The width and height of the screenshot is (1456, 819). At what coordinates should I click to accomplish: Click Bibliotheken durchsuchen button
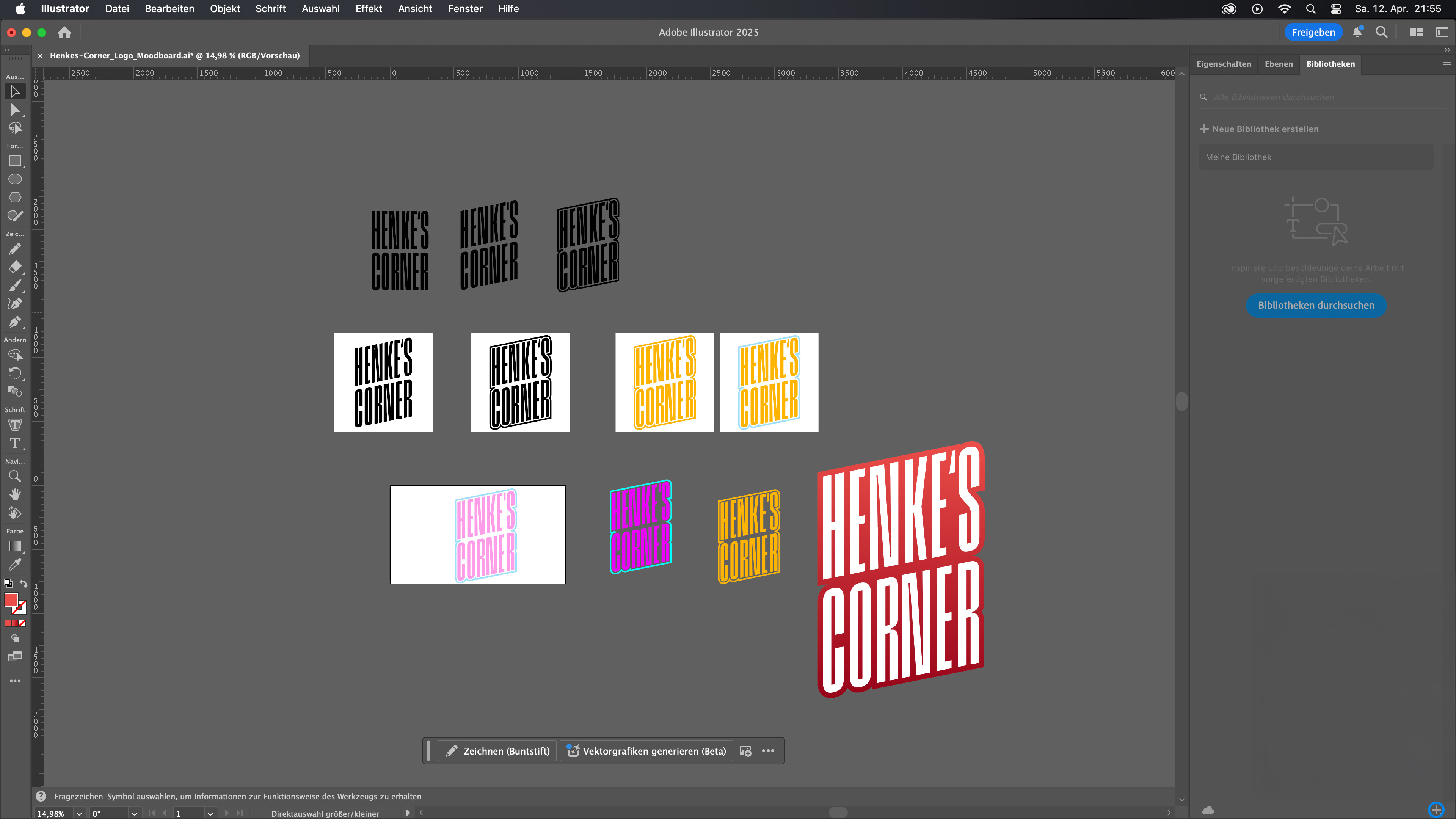pyautogui.click(x=1316, y=305)
